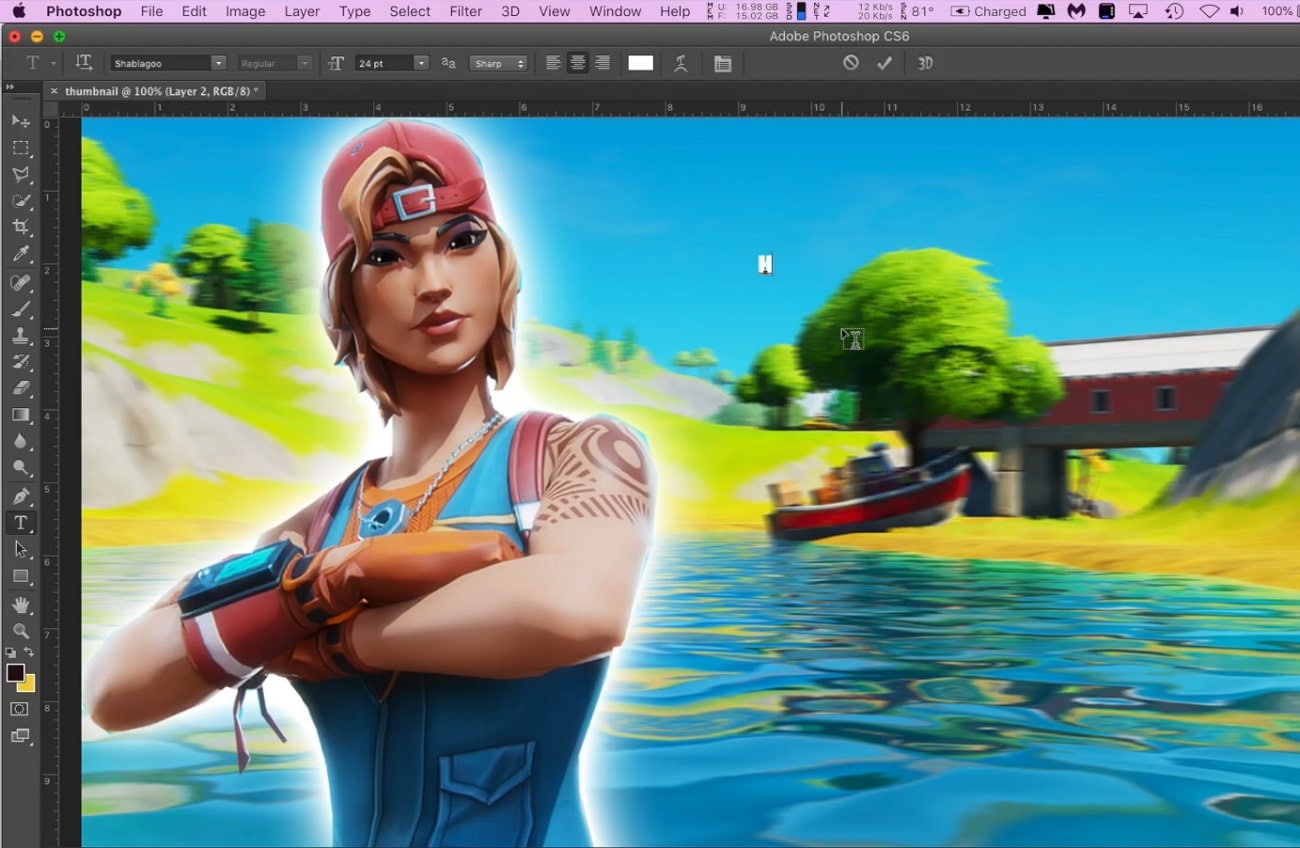The height and width of the screenshot is (848, 1300).
Task: Swap foreground and background colors
Action: (x=29, y=653)
